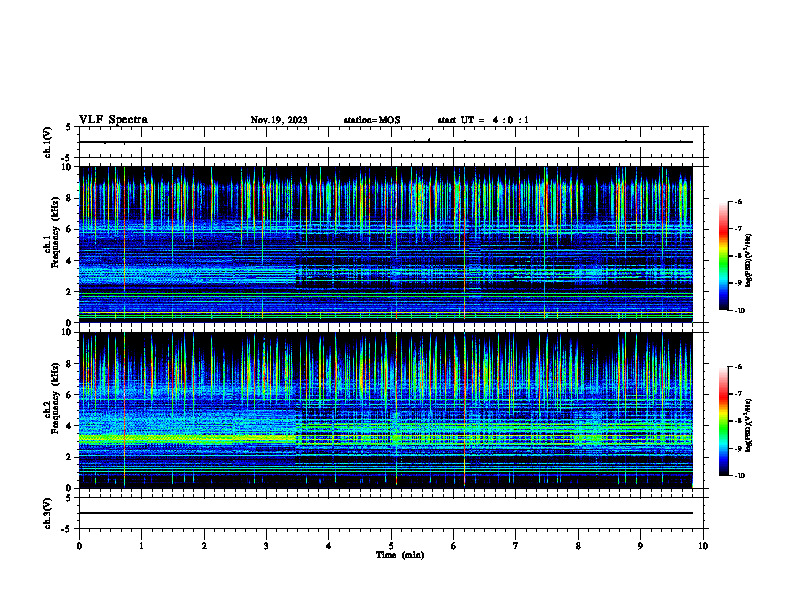792x612 pixels.
Task: Click the 2 kHz tick label on ch.2 axis
Action: coord(70,457)
